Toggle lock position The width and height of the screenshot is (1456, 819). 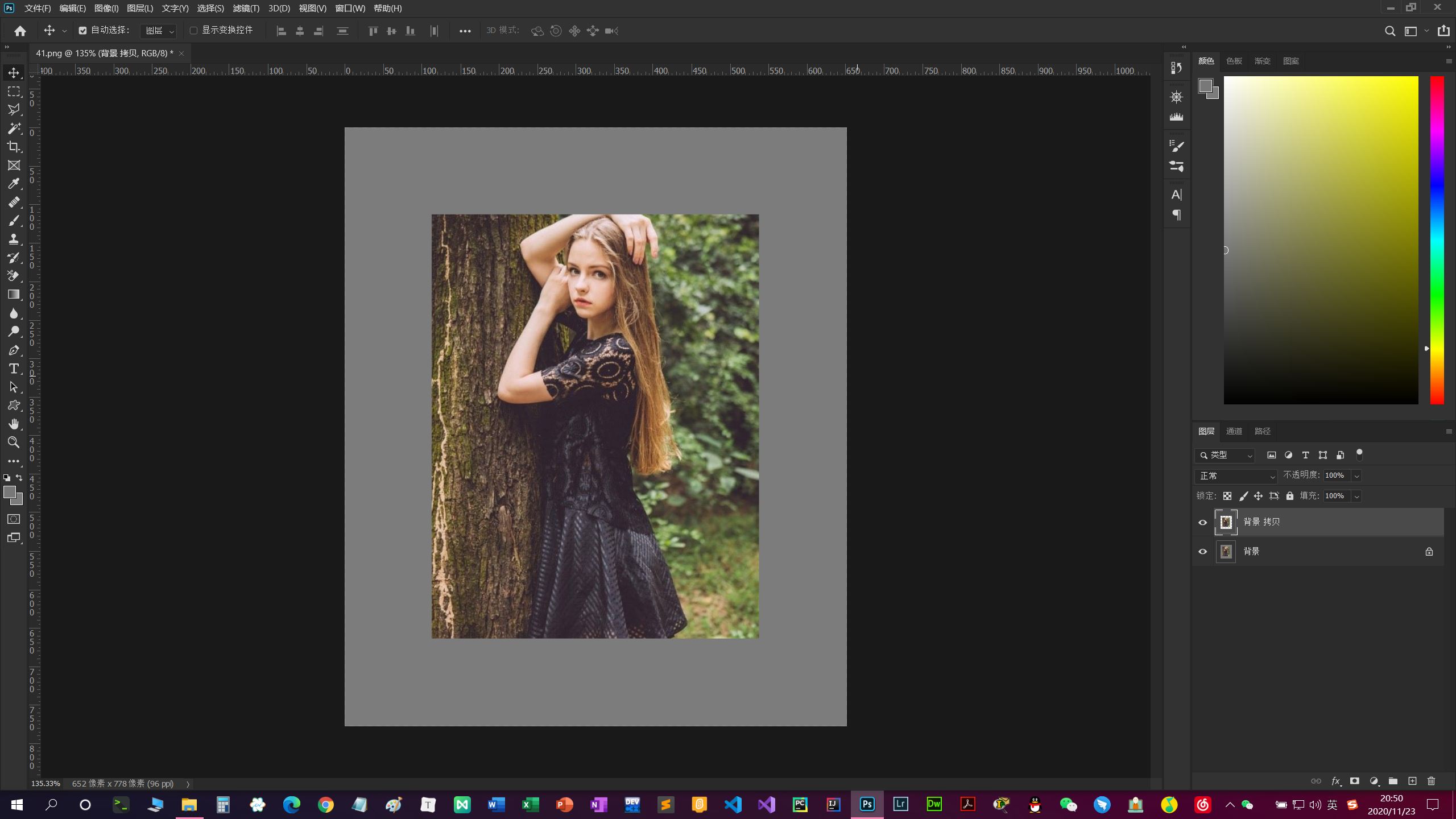[1258, 496]
